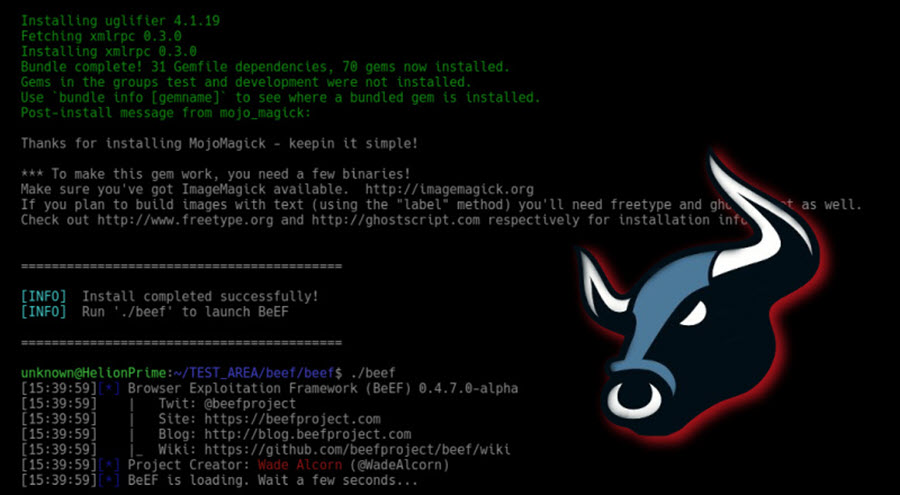Click the @beefproject Twitter handle

pos(250,404)
